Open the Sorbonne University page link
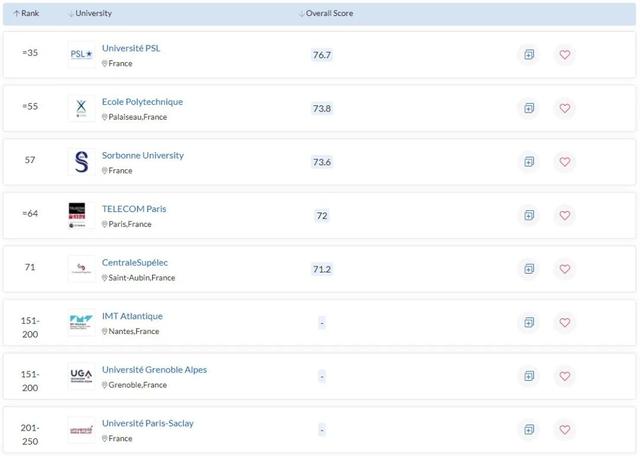The width and height of the screenshot is (640, 456). (x=143, y=155)
